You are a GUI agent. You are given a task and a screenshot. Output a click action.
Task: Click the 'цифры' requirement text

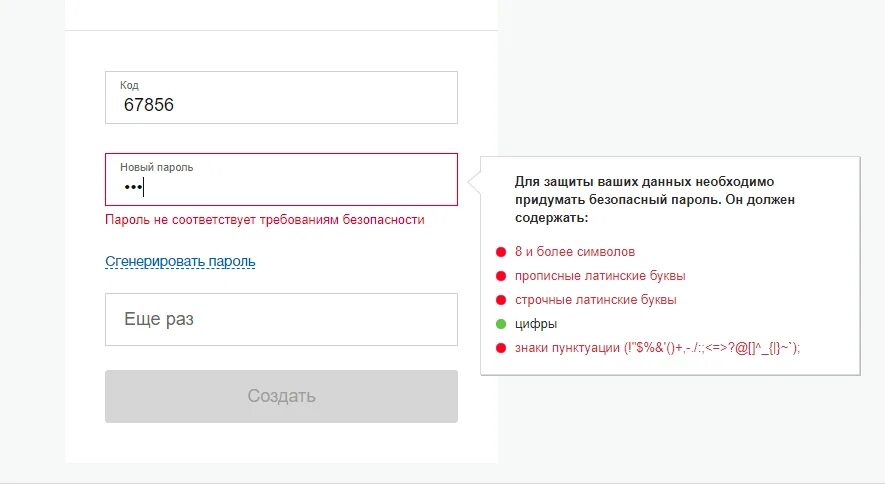tap(536, 324)
